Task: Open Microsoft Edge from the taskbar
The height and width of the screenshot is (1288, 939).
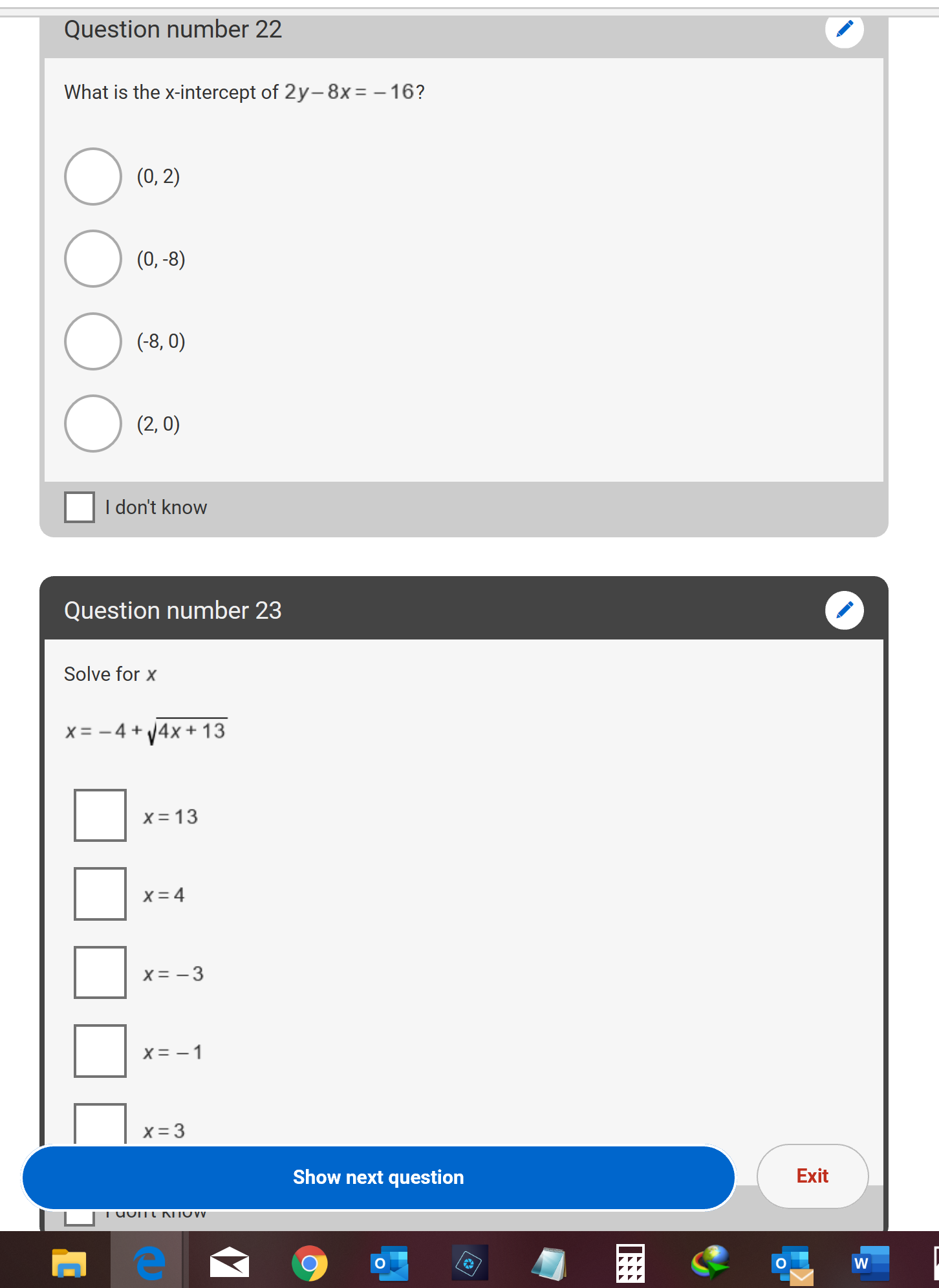Action: [149, 1263]
